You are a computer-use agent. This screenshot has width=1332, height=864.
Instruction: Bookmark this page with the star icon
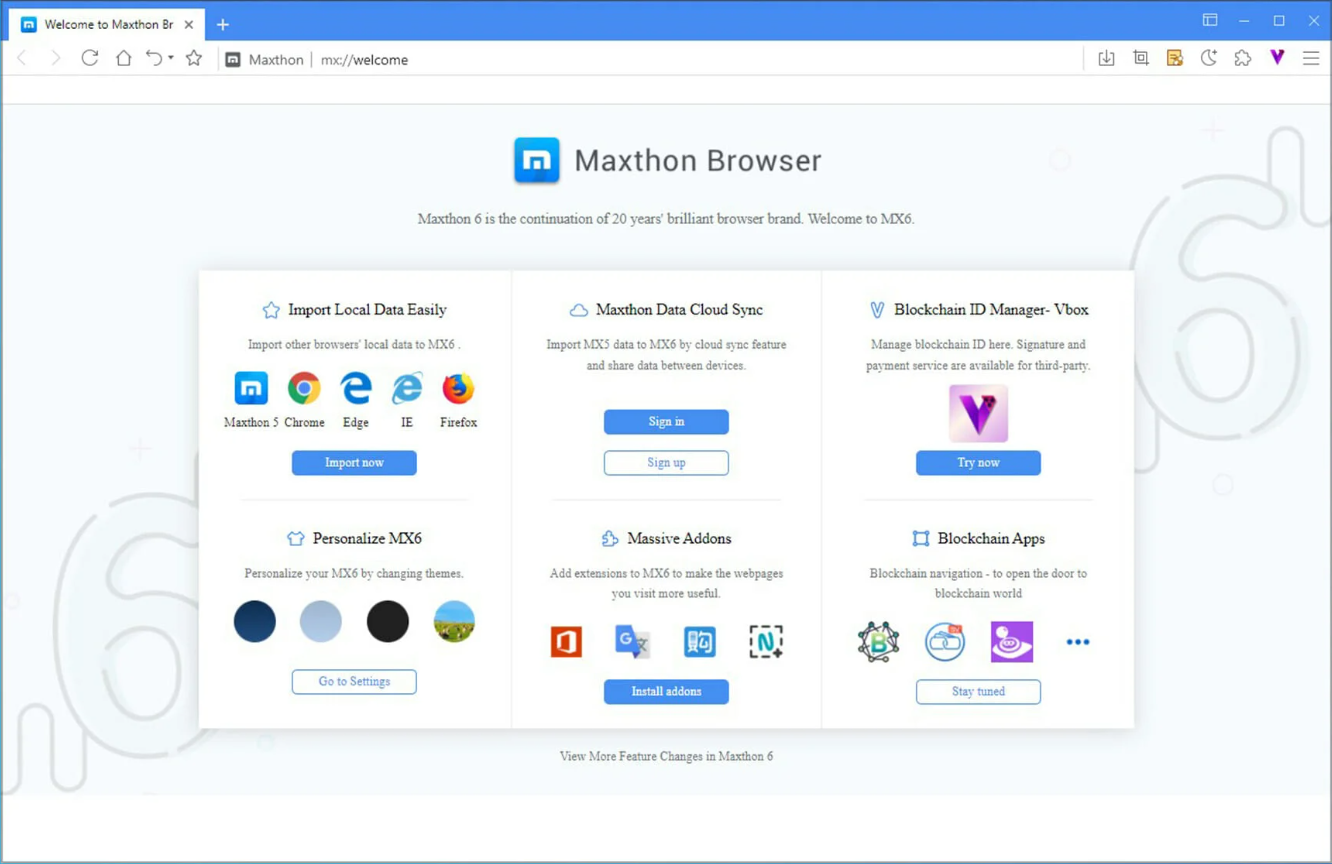coord(194,58)
